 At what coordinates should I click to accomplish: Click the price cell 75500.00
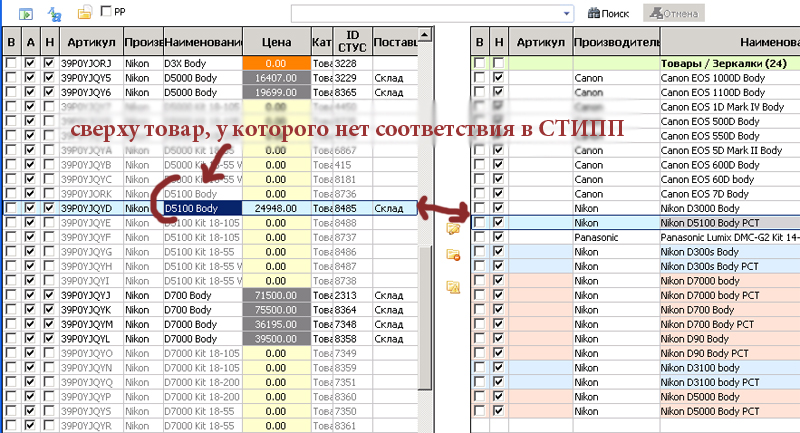tap(277, 310)
